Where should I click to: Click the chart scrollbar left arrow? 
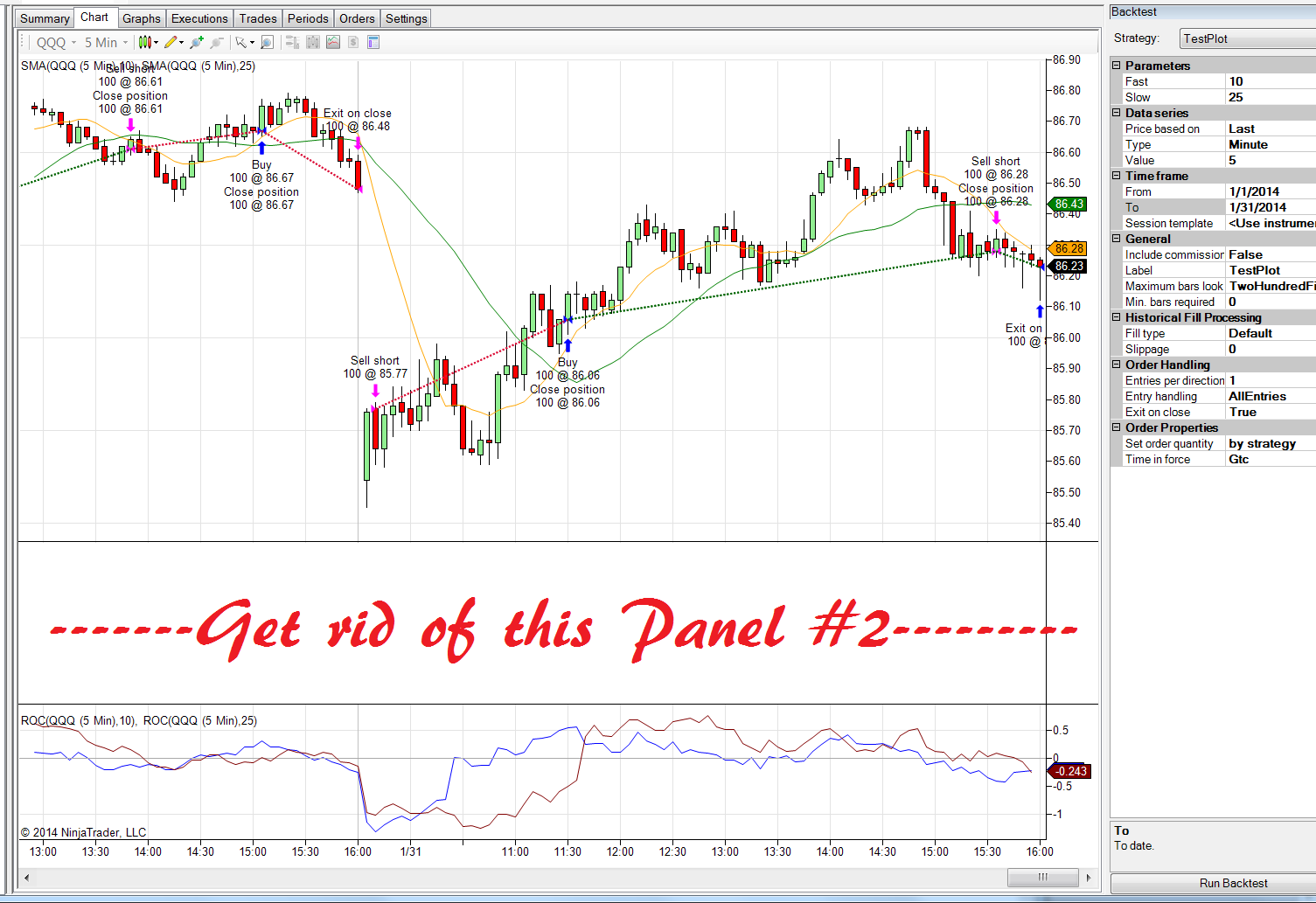[27, 877]
